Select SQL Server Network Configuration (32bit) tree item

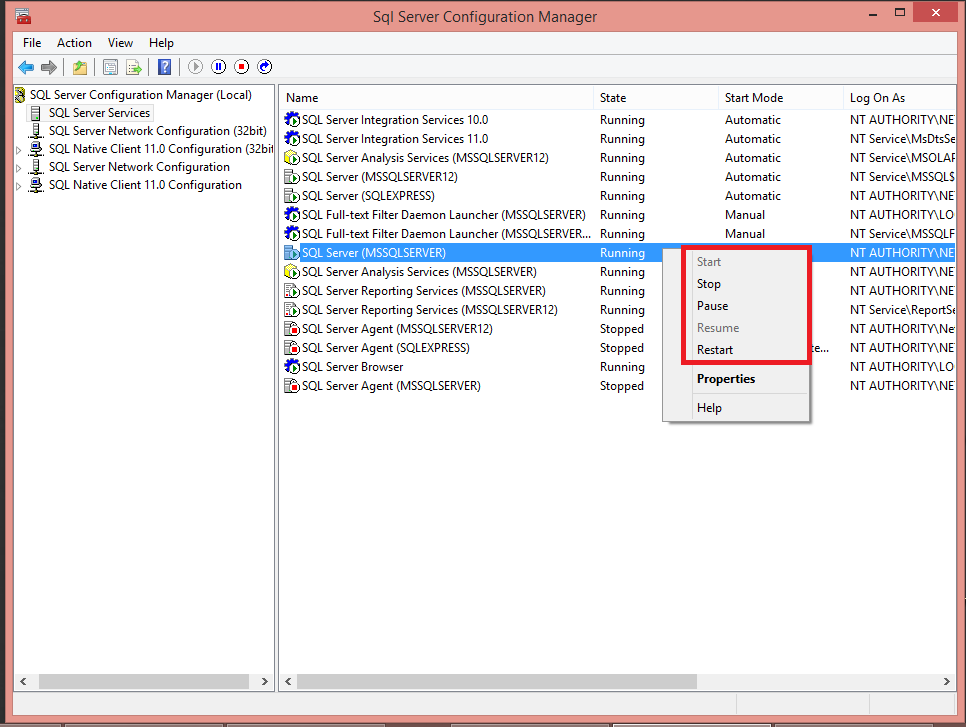(x=158, y=131)
